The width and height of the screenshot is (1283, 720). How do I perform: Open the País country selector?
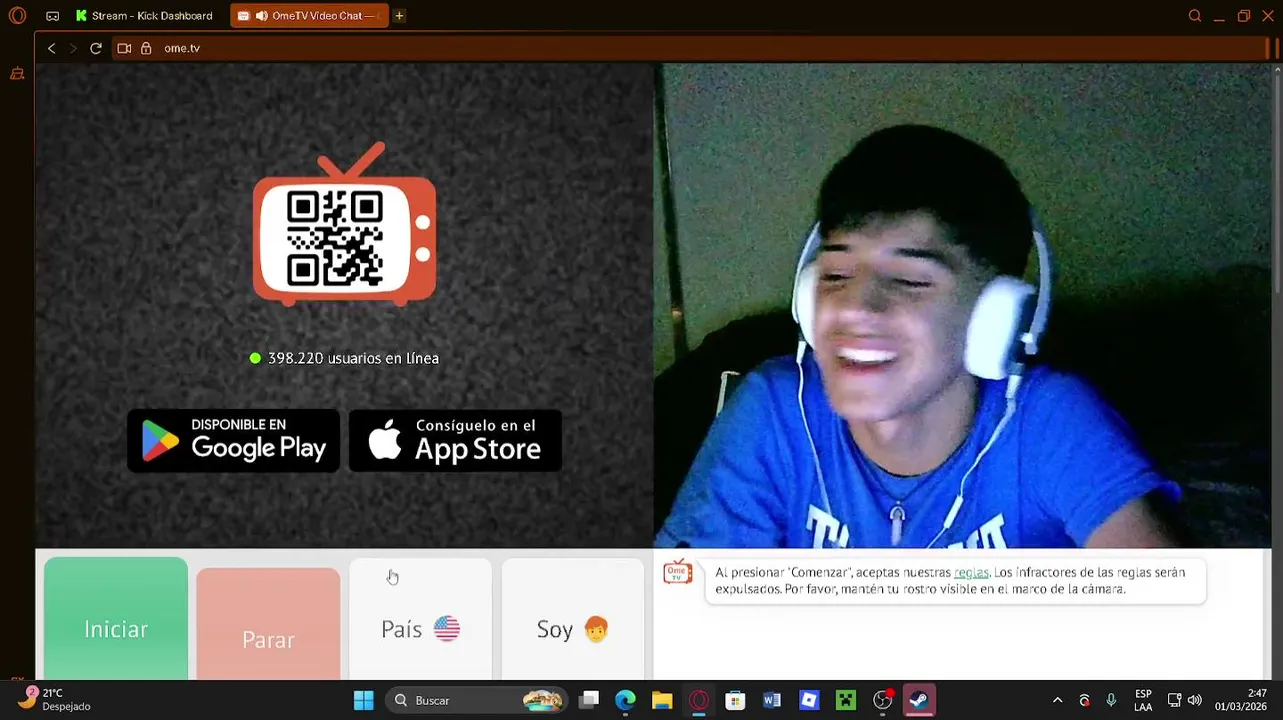tap(421, 619)
